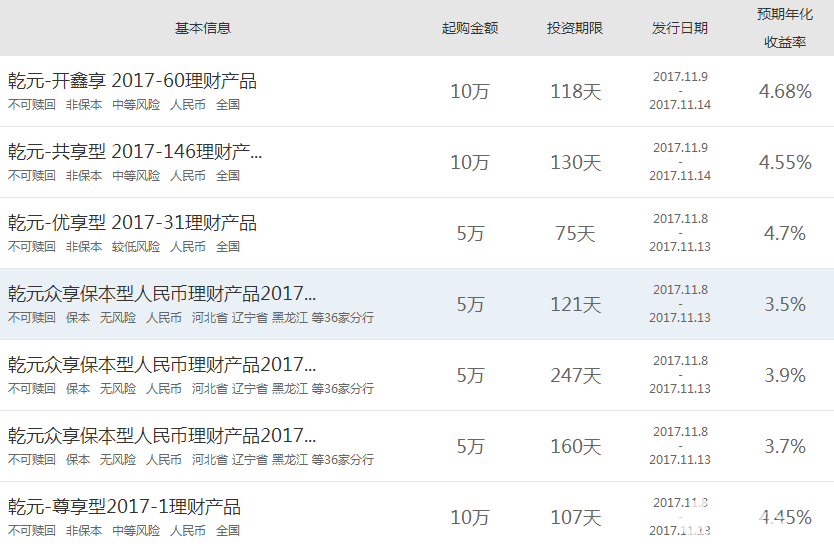Select the 75天 investment term cell
Image resolution: width=834 pixels, height=552 pixels.
(575, 233)
